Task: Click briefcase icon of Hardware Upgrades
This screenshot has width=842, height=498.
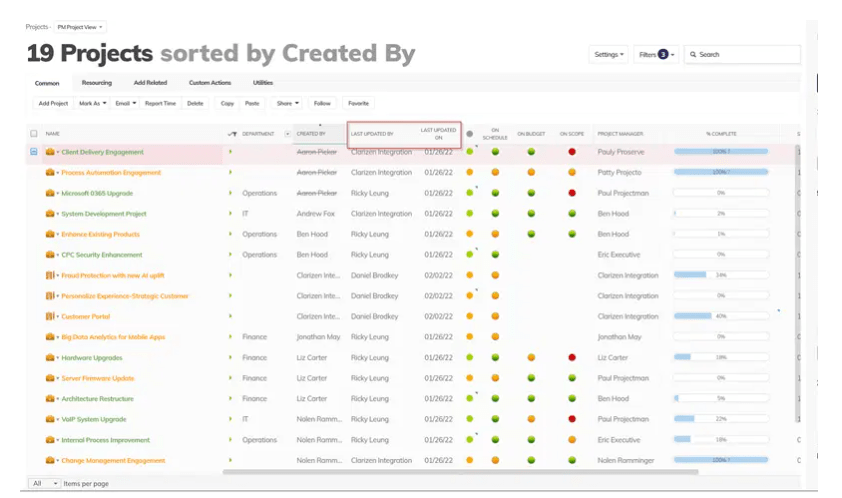Action: pyautogui.click(x=50, y=357)
